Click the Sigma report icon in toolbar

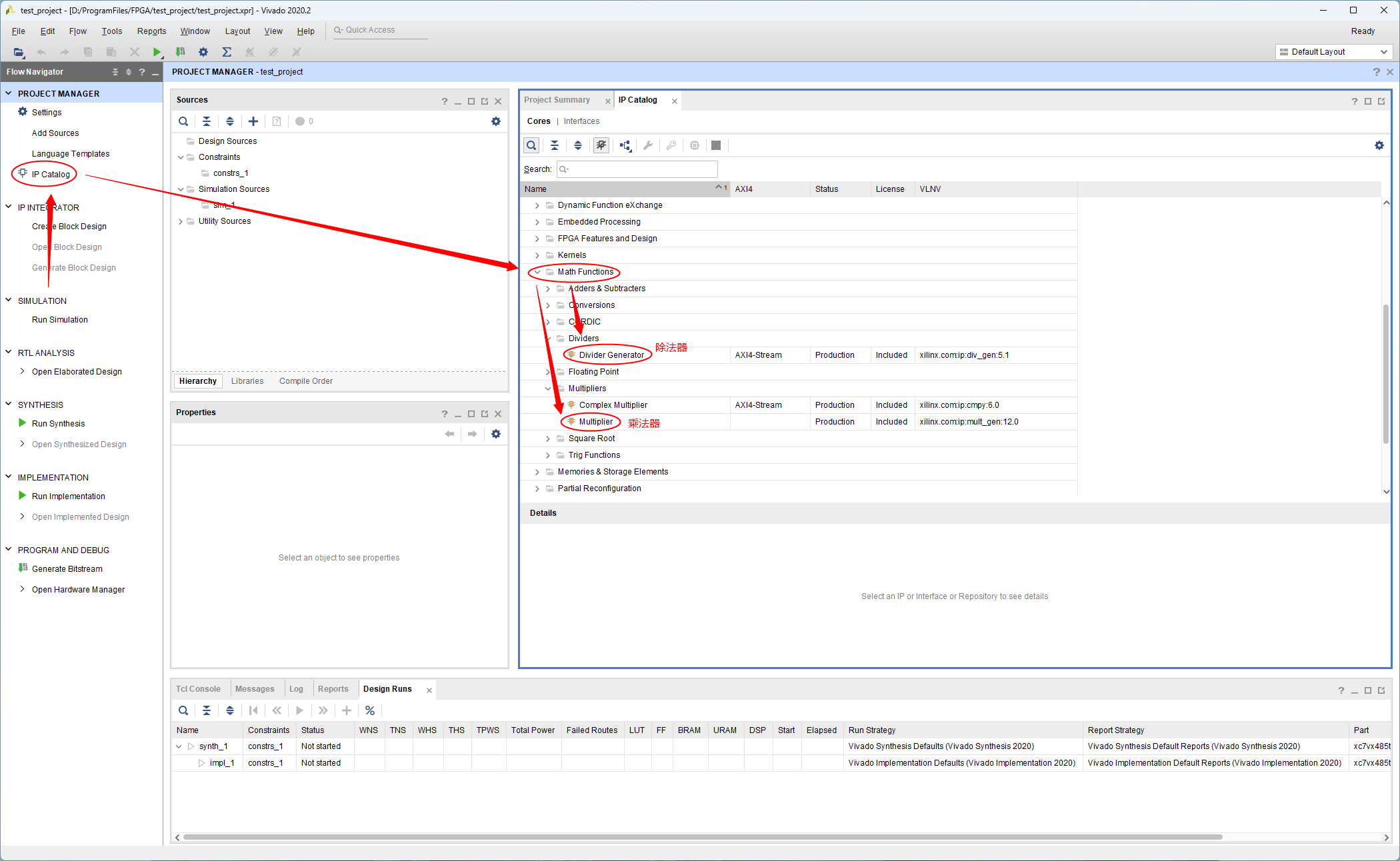pos(227,52)
